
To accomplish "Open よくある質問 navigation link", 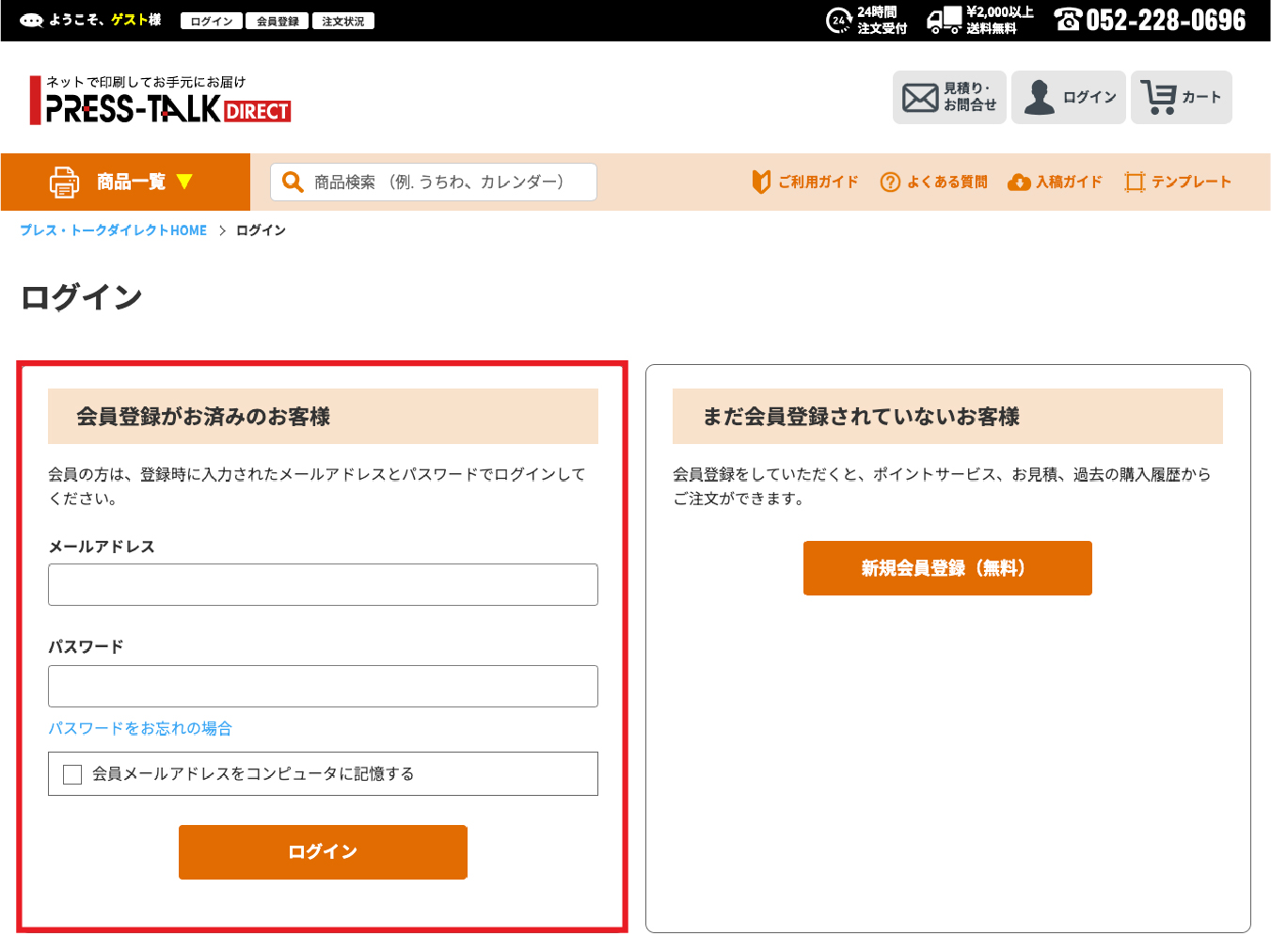I will [946, 182].
